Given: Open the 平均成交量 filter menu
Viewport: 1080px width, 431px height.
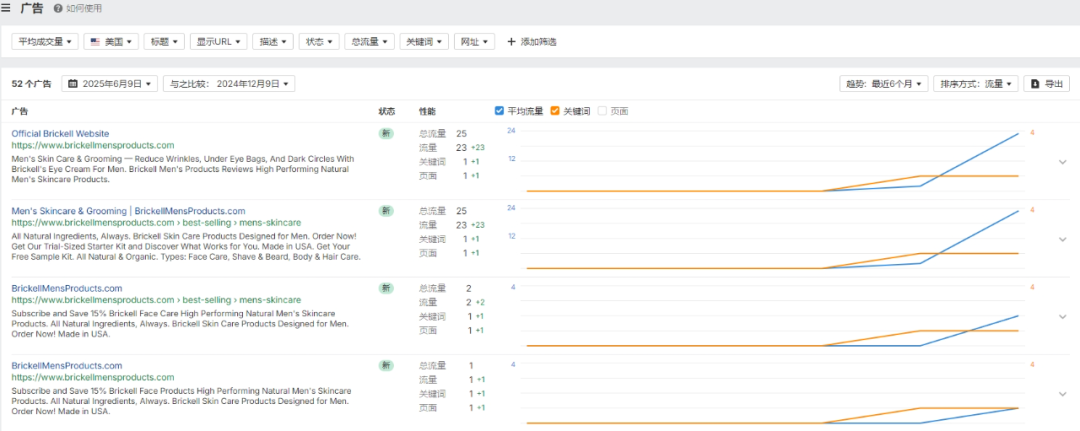Looking at the screenshot, I should (44, 42).
